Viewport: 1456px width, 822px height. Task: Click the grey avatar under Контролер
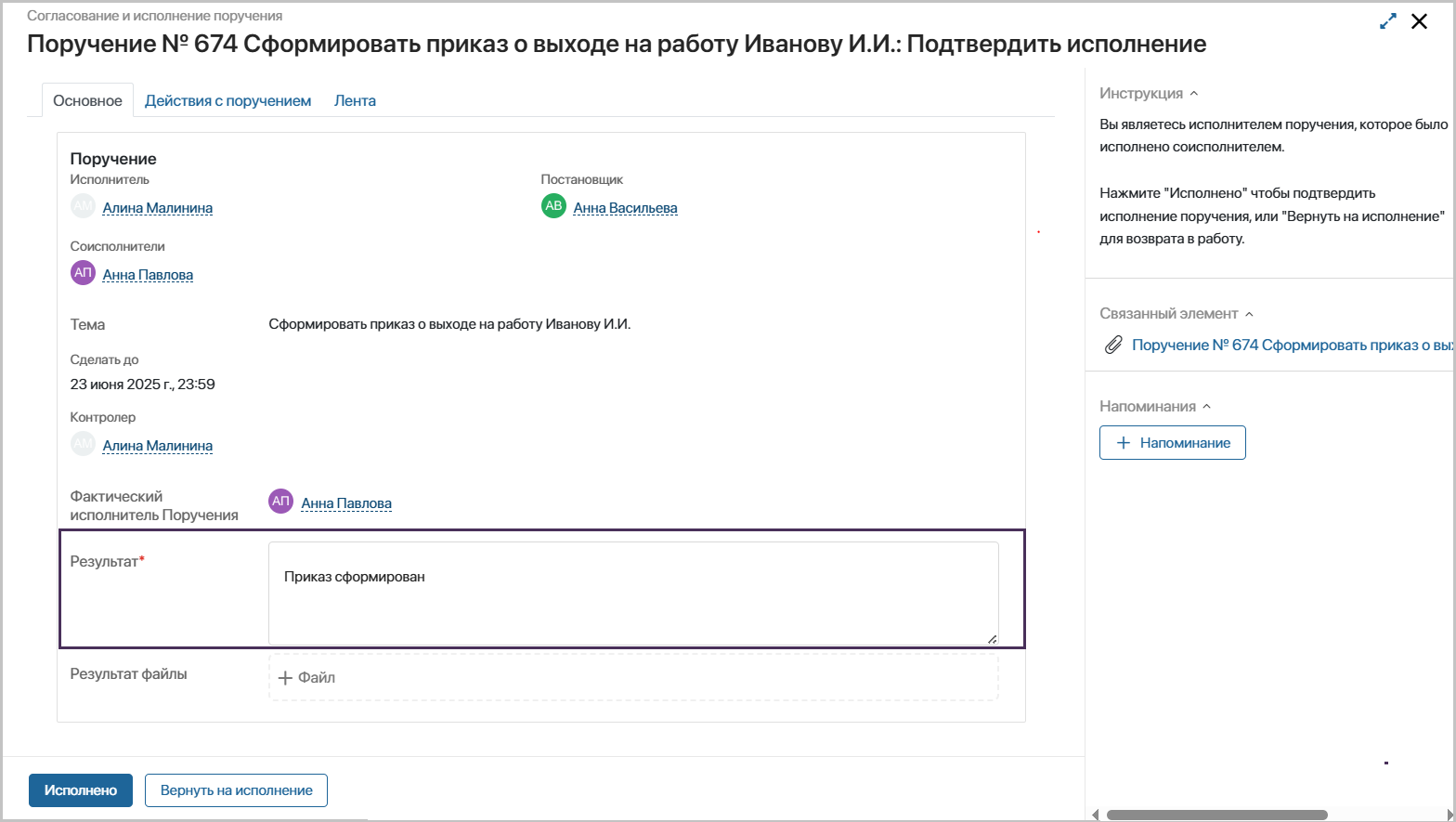pyautogui.click(x=84, y=444)
